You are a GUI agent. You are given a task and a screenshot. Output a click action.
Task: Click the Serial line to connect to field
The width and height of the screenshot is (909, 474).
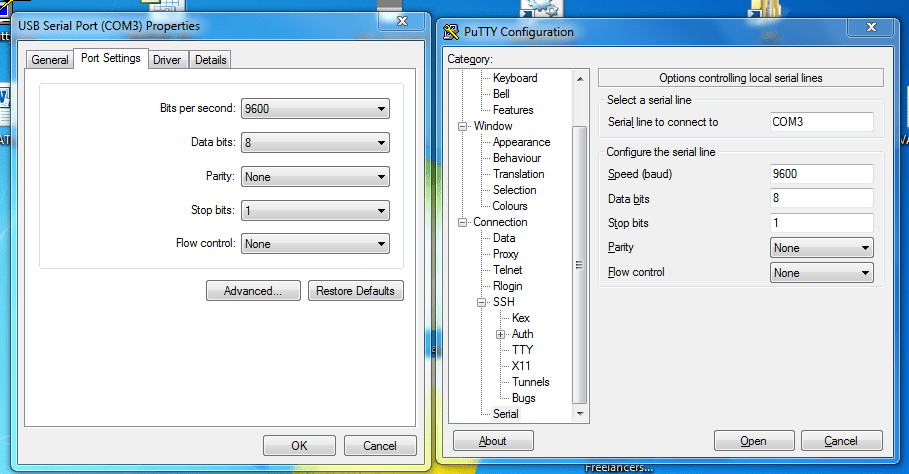point(821,122)
